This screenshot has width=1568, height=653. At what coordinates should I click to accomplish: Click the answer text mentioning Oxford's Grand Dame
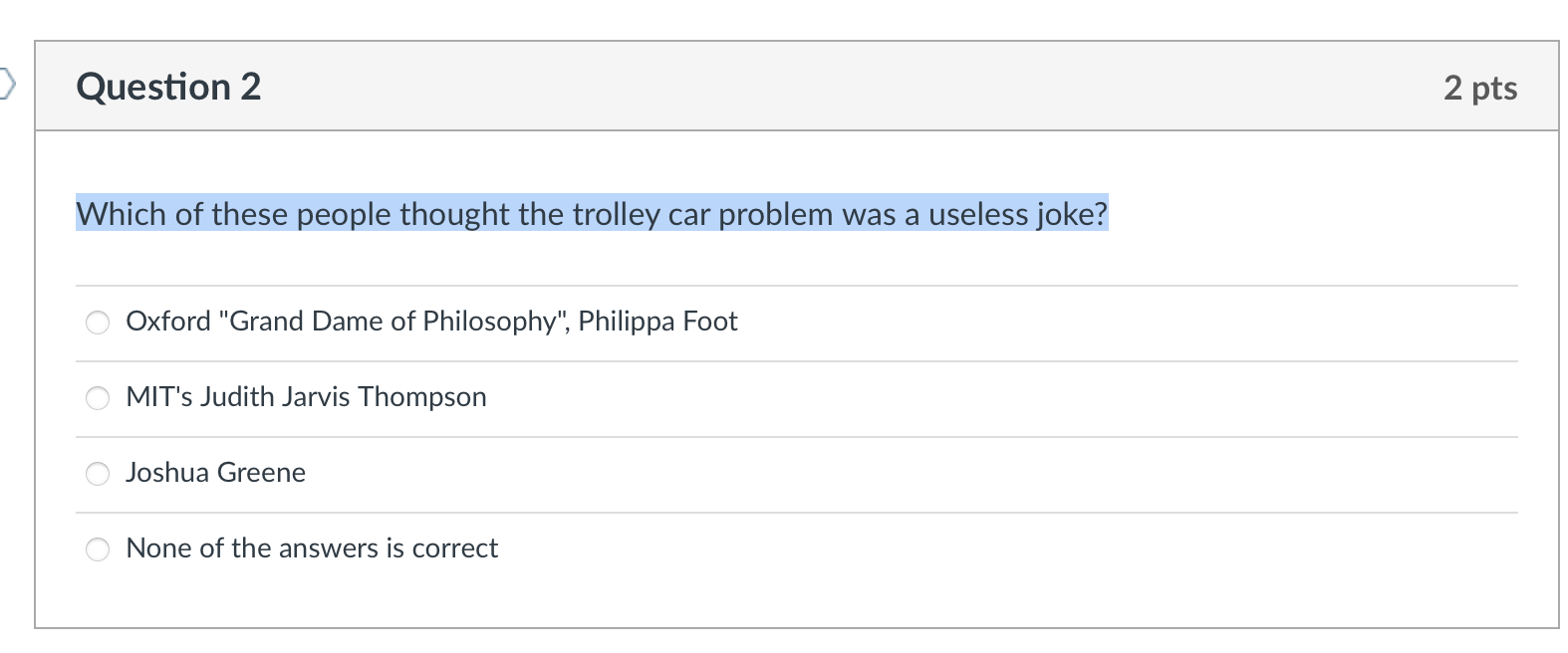430,322
